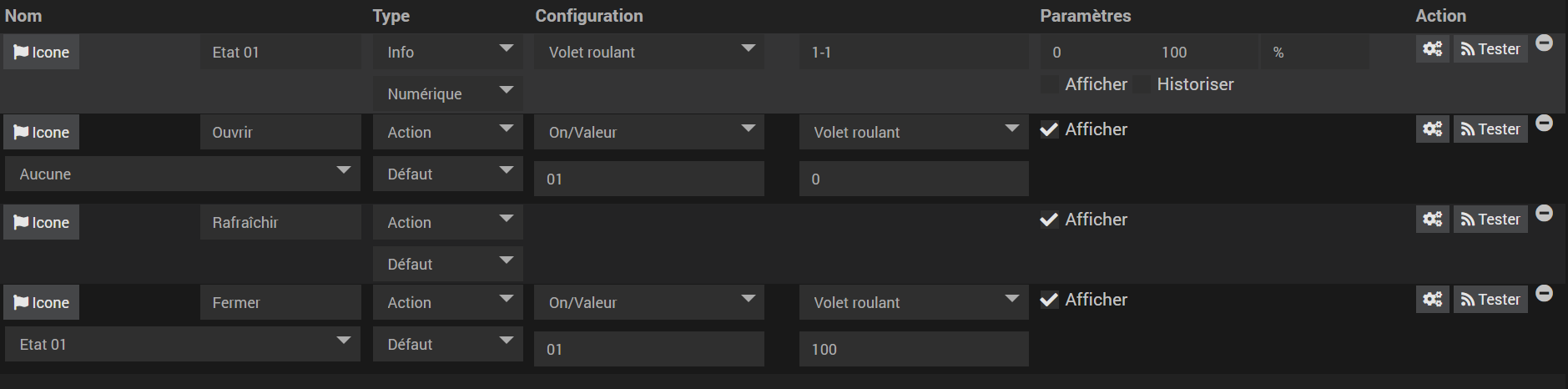The image size is (1568, 389).
Task: Open On/Valeur dropdown in Fermer row
Action: pos(648,302)
